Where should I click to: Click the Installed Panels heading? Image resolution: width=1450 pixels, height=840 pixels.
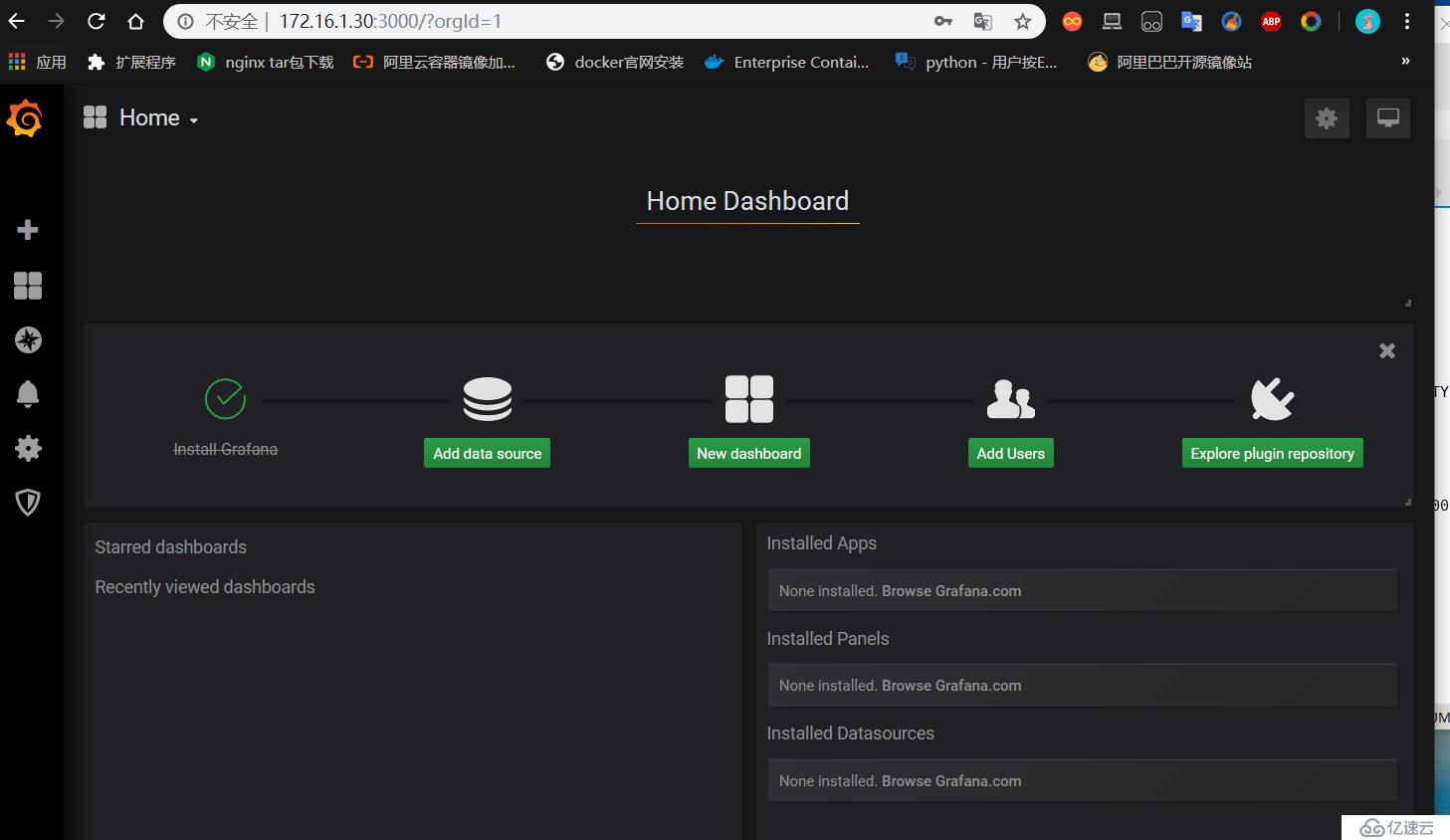click(828, 639)
